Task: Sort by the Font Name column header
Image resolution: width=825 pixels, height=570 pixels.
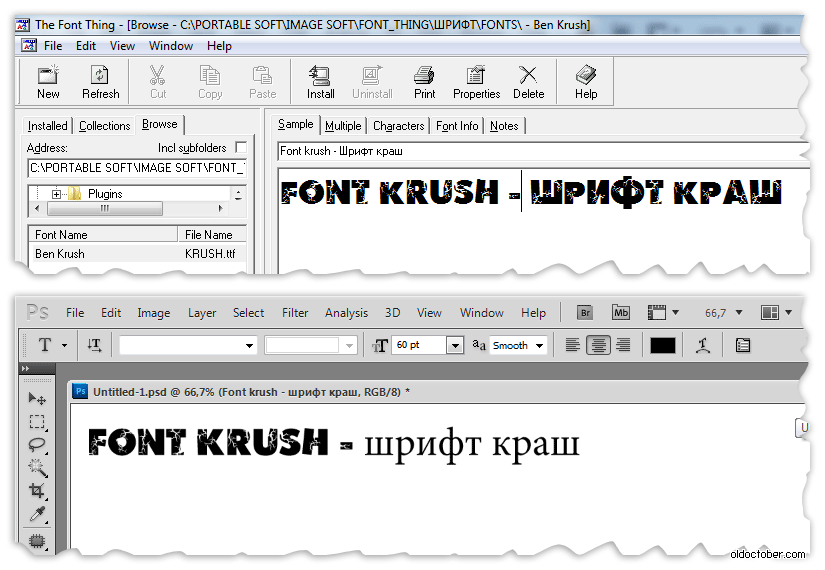Action: point(103,235)
